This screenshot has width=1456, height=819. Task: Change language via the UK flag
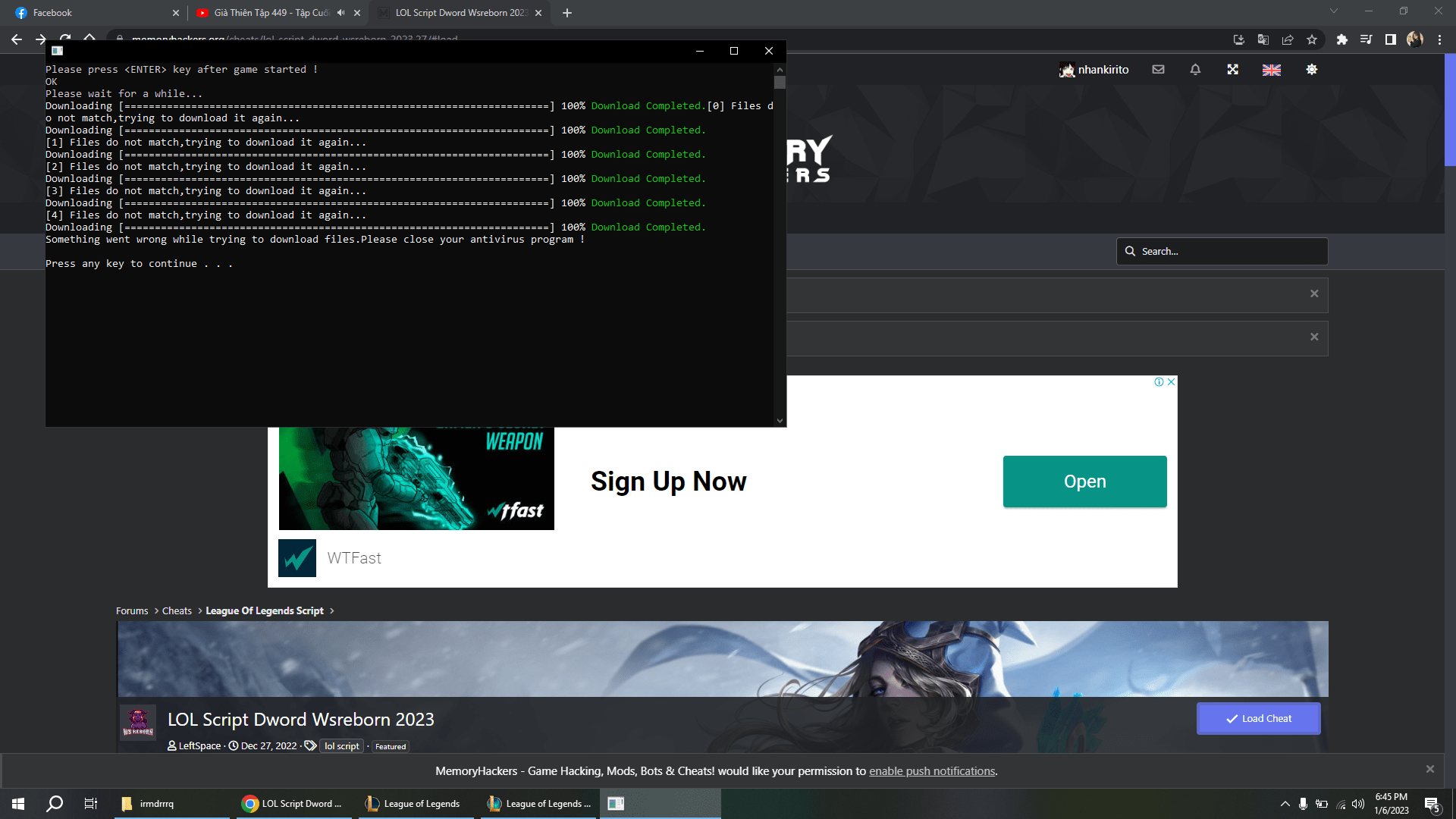(1272, 70)
